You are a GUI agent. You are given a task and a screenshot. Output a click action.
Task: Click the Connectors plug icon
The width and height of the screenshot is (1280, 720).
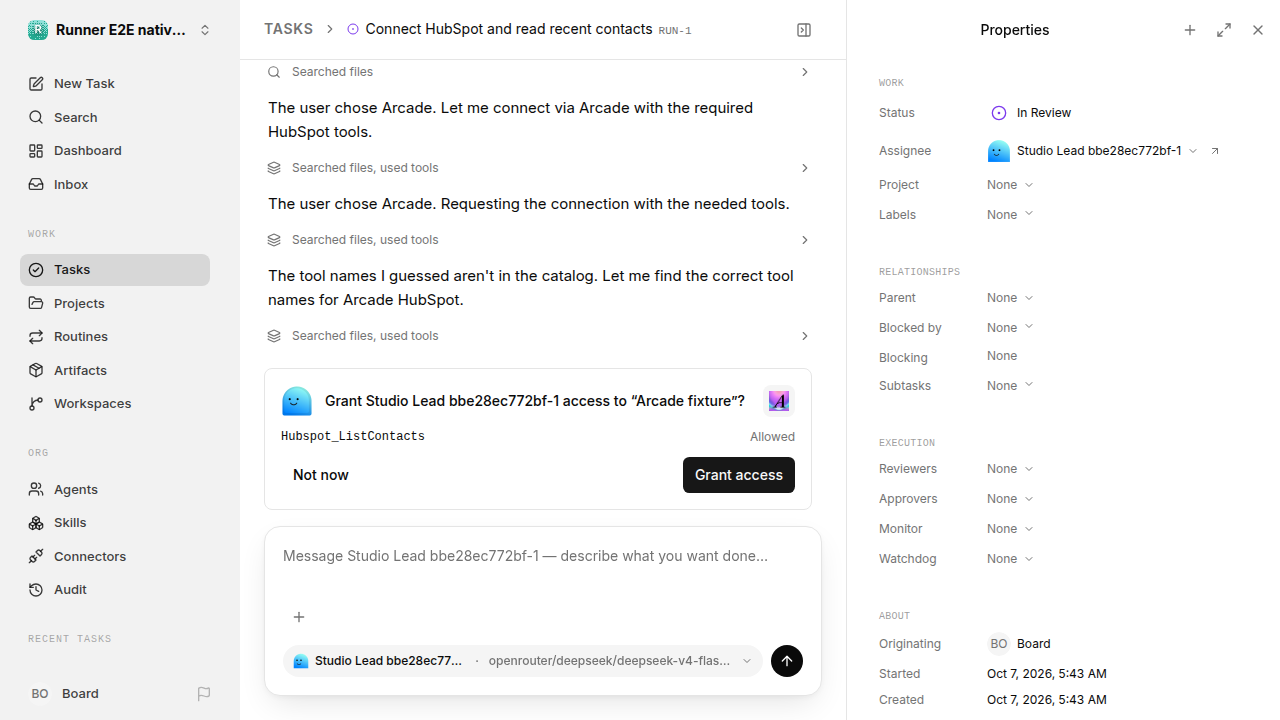click(36, 556)
